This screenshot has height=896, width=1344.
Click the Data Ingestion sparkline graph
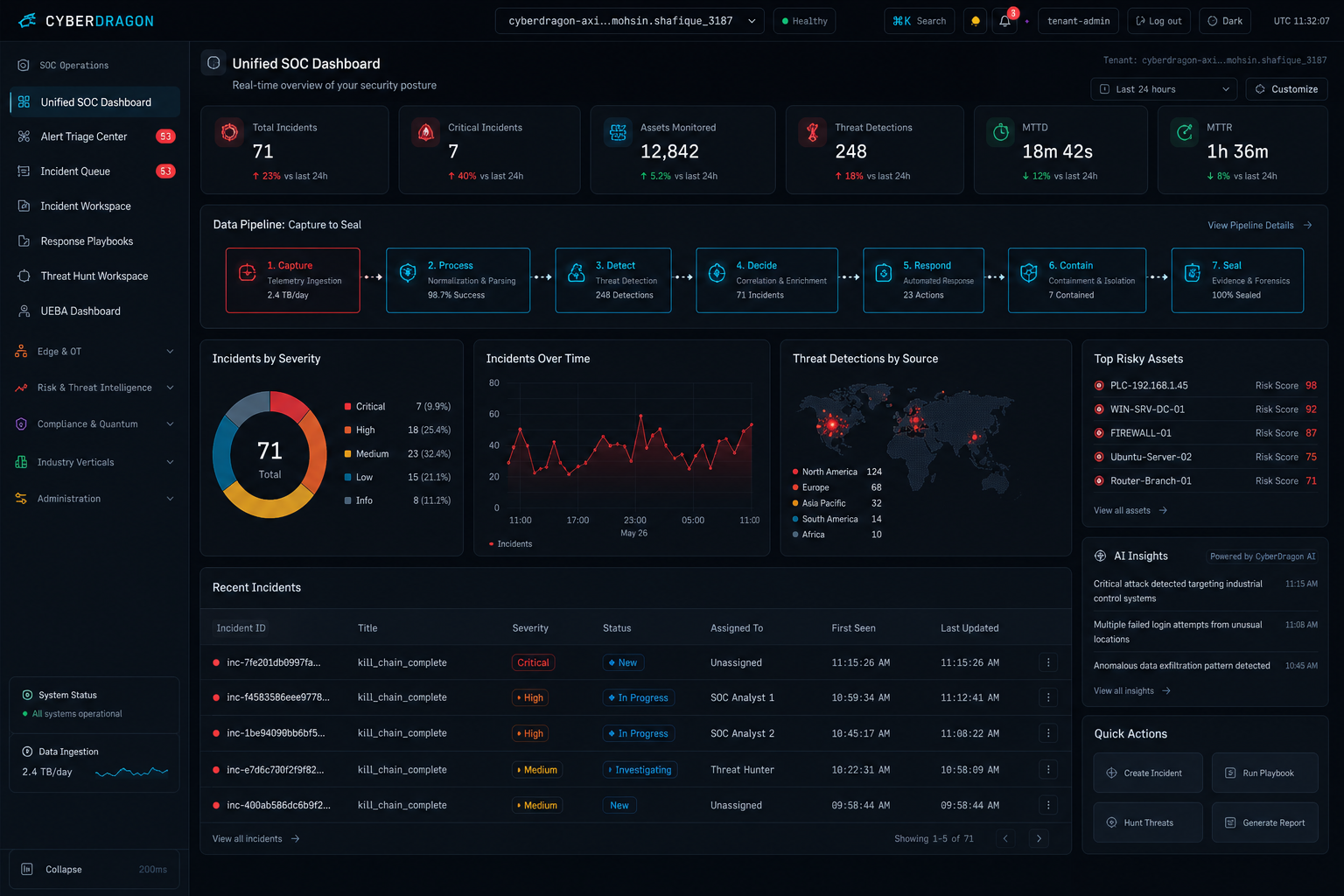point(131,772)
